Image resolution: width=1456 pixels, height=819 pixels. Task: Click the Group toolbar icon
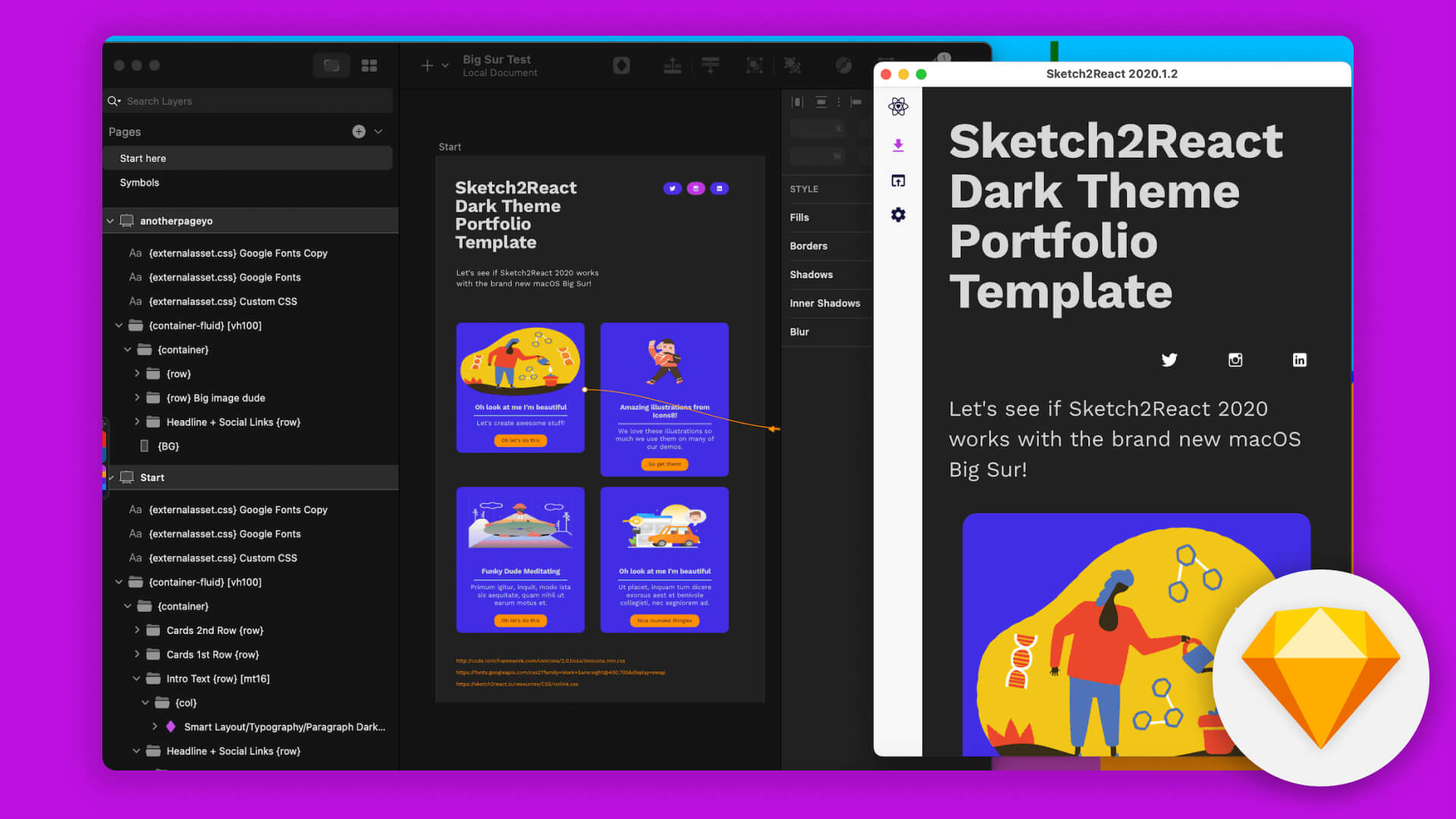[755, 65]
